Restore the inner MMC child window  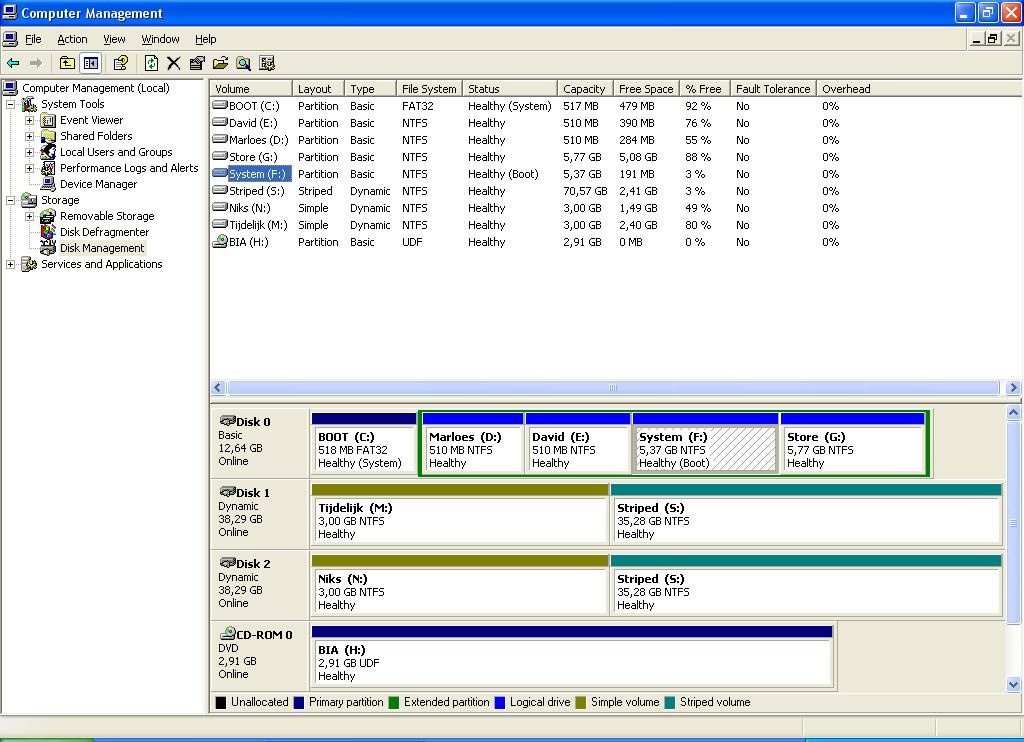[x=993, y=39]
